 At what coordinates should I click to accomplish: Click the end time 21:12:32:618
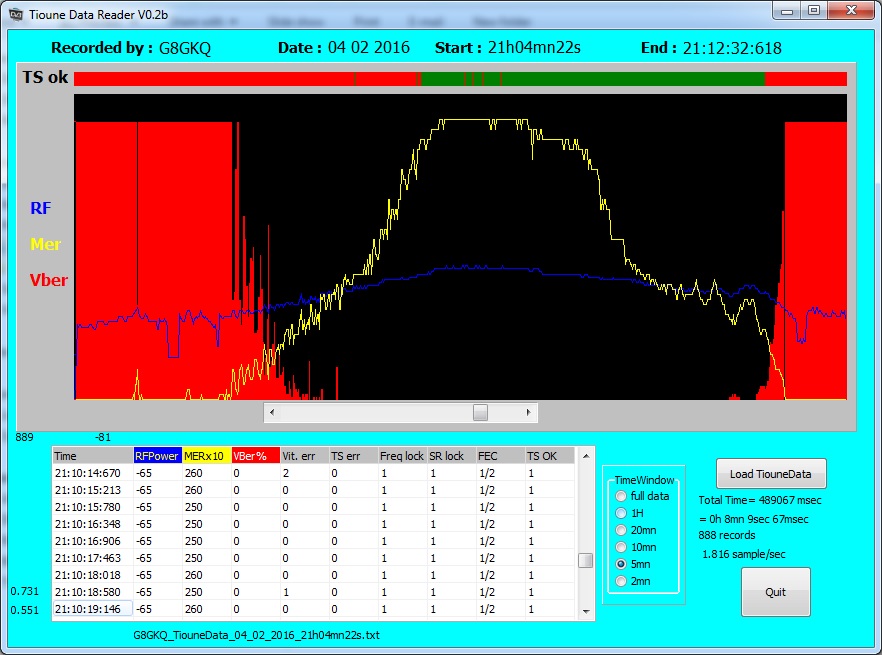(732, 48)
